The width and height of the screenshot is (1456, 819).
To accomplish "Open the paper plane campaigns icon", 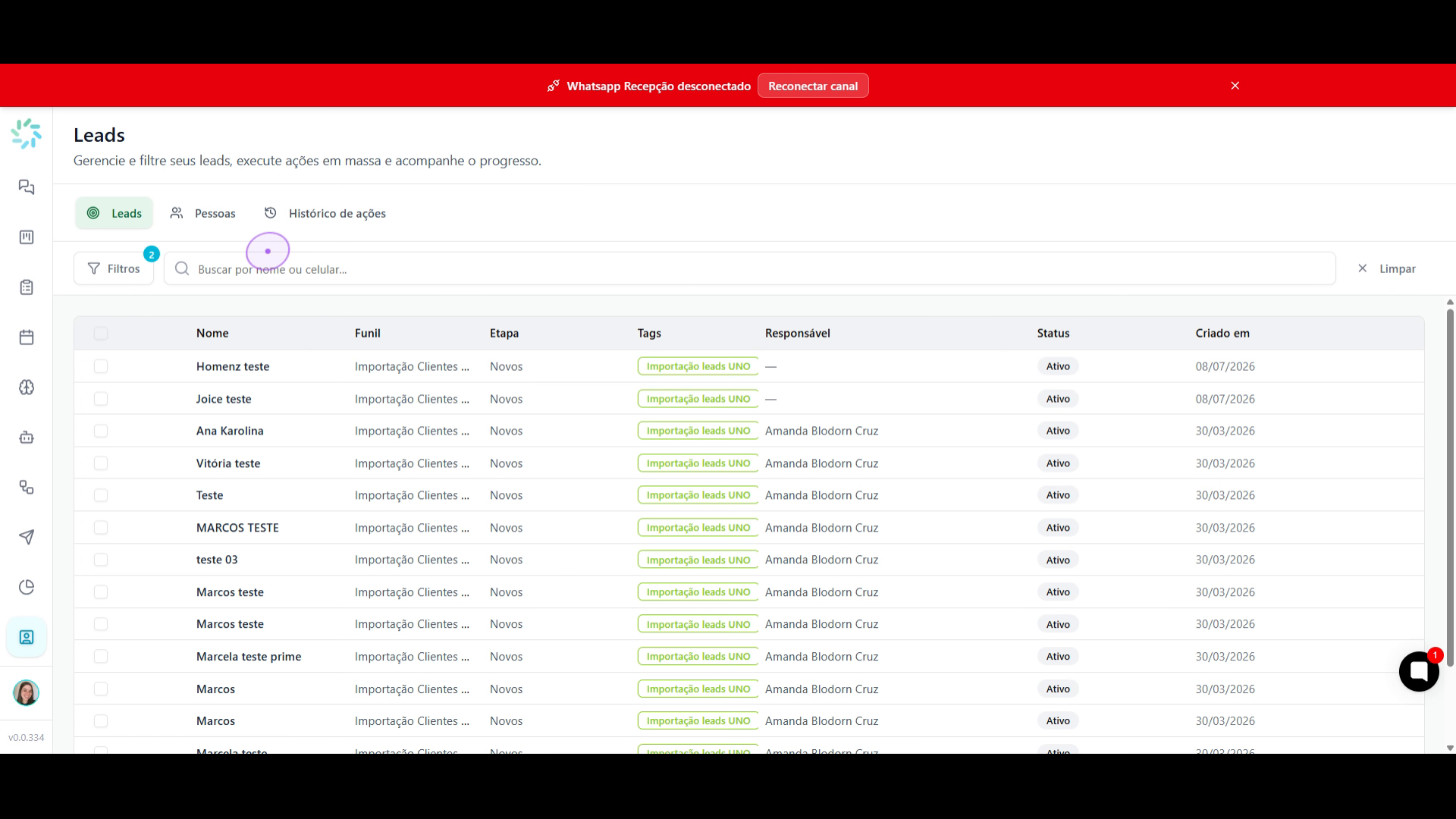I will tap(27, 538).
